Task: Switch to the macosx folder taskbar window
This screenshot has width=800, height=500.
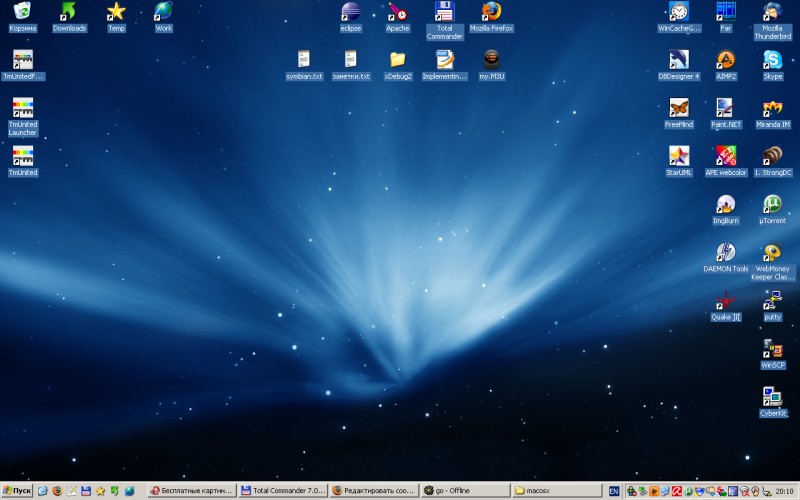Action: [553, 491]
